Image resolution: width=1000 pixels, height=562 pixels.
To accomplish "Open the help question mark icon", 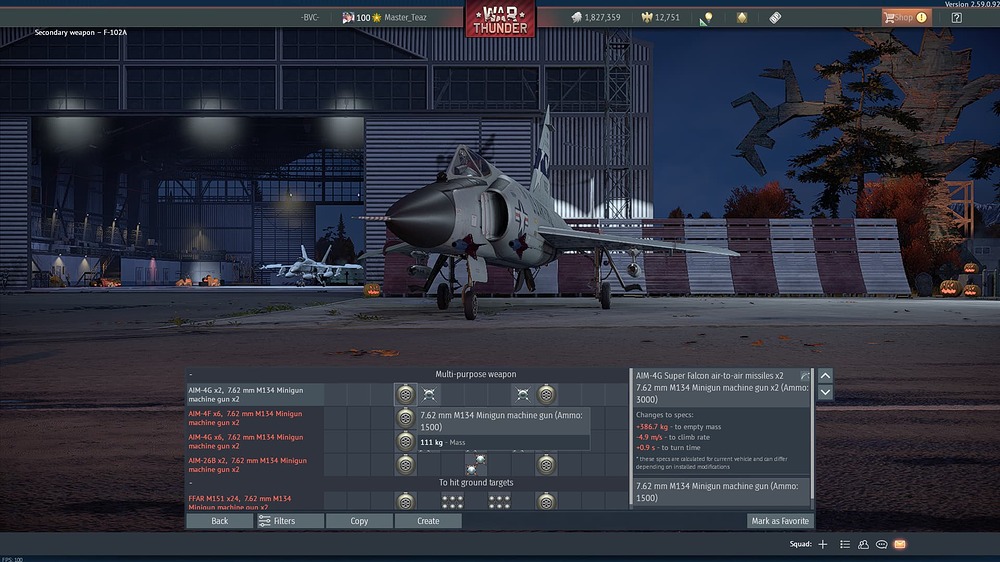I will tap(957, 17).
